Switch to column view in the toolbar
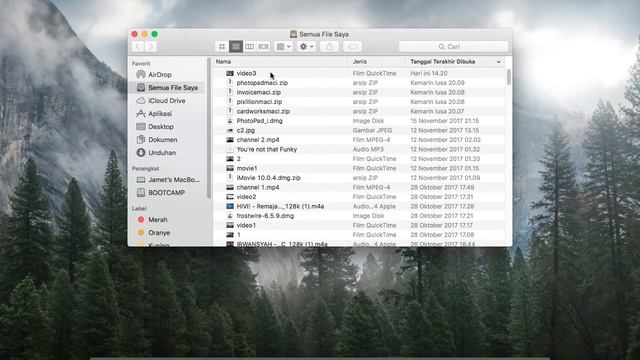This screenshot has height=360, width=640. 249,47
